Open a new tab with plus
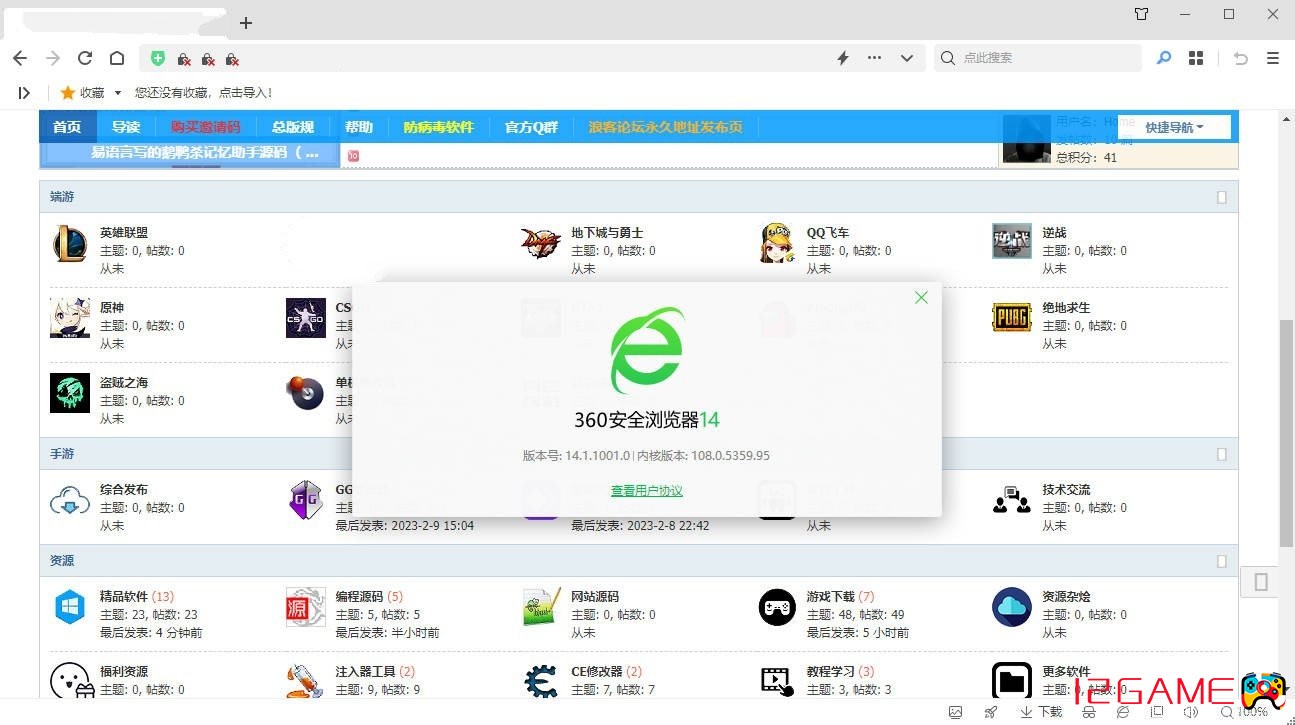 246,22
